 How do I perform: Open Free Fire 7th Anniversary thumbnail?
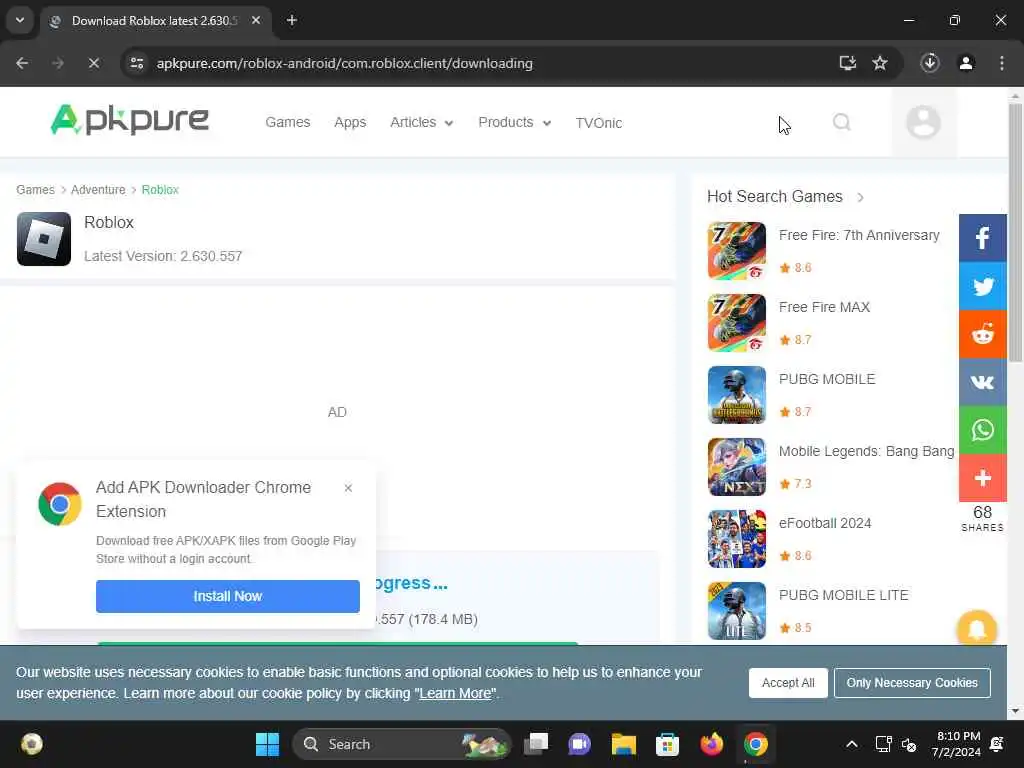coord(737,251)
